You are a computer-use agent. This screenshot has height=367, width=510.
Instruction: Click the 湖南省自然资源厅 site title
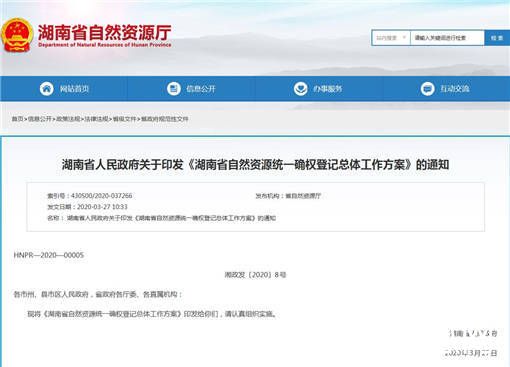105,33
